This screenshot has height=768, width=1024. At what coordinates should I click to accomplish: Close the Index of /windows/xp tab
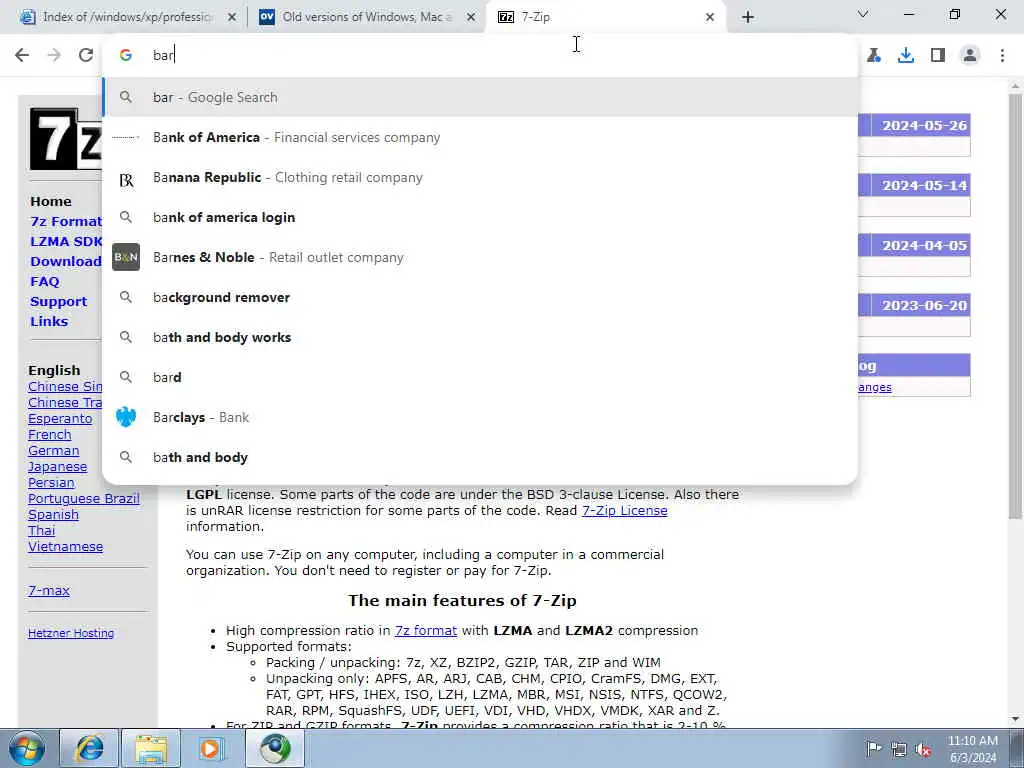[232, 17]
